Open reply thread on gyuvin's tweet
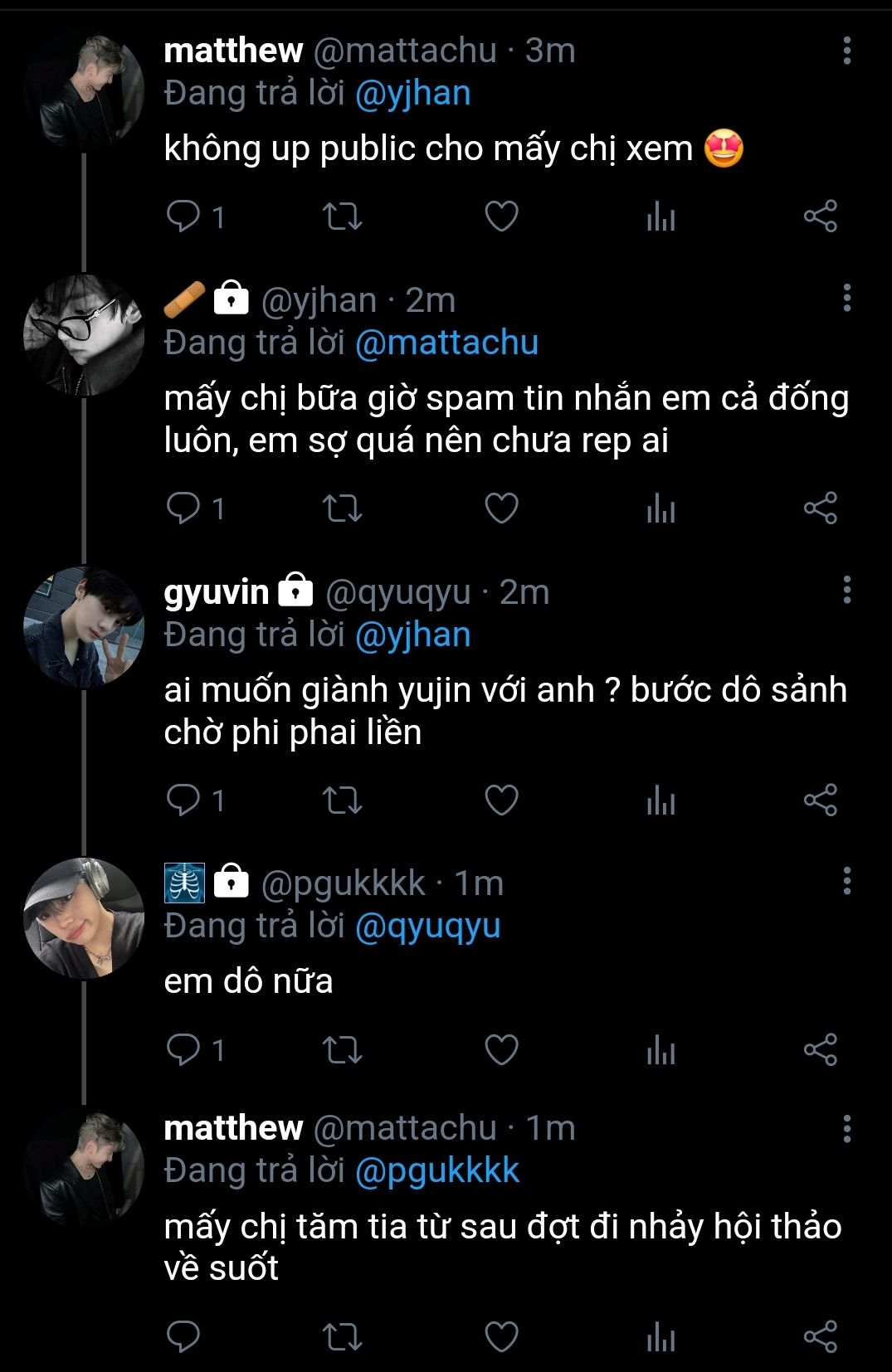The width and height of the screenshot is (892, 1372). (183, 800)
